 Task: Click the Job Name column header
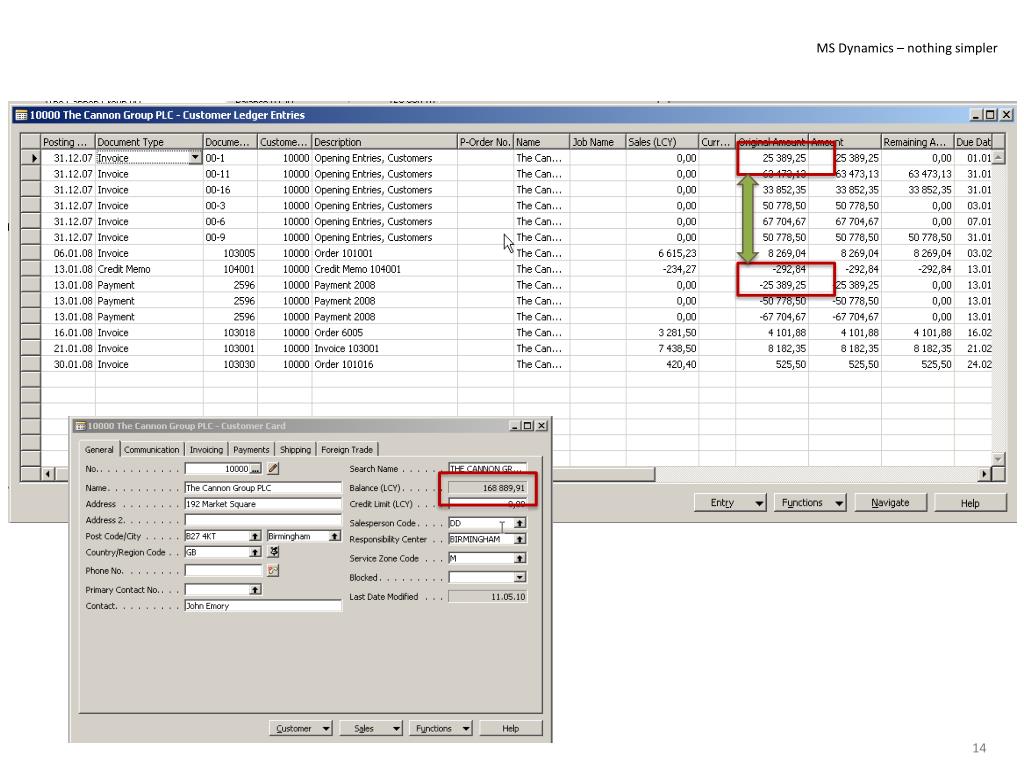point(598,142)
